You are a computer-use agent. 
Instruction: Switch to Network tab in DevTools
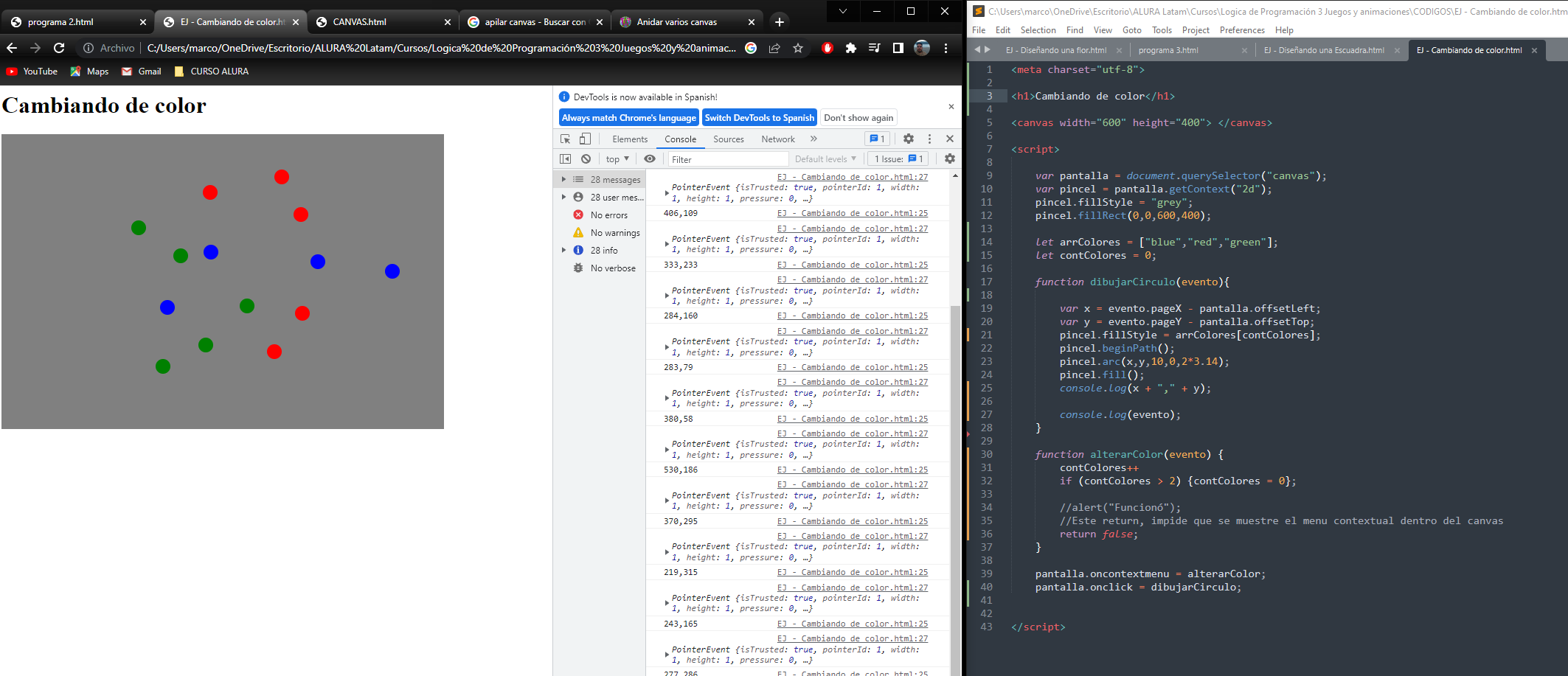pos(778,139)
